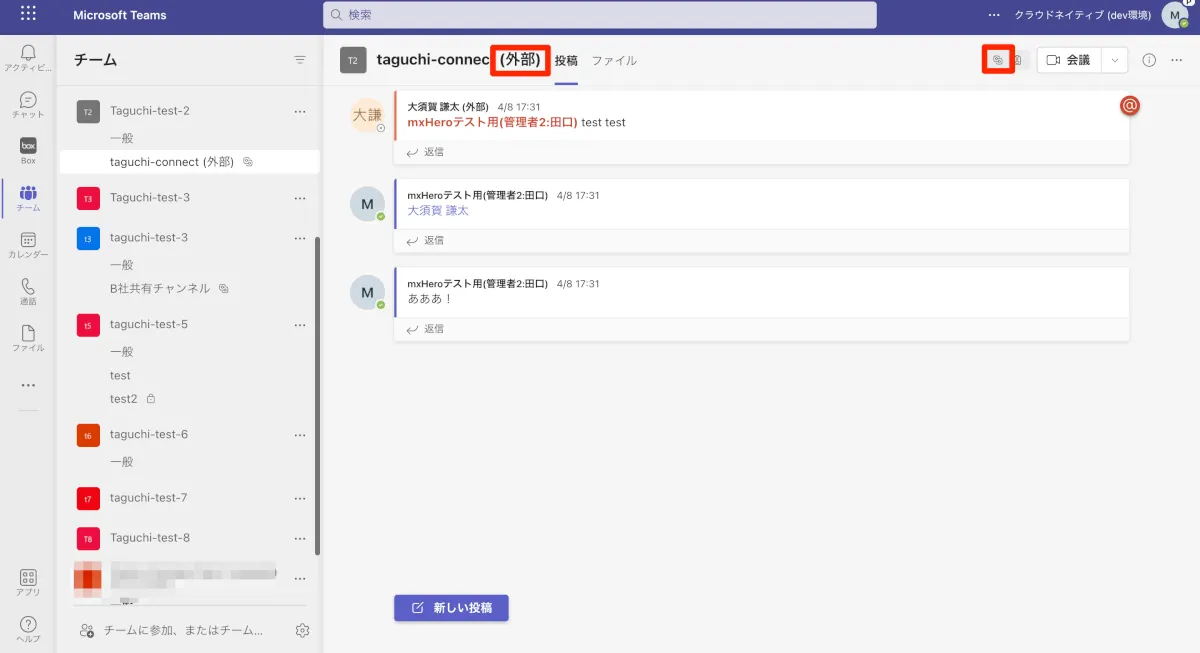Screen dimensions: 1200x653
Task: Select taguchi-test-3 team with blue avatar
Action: pos(149,238)
